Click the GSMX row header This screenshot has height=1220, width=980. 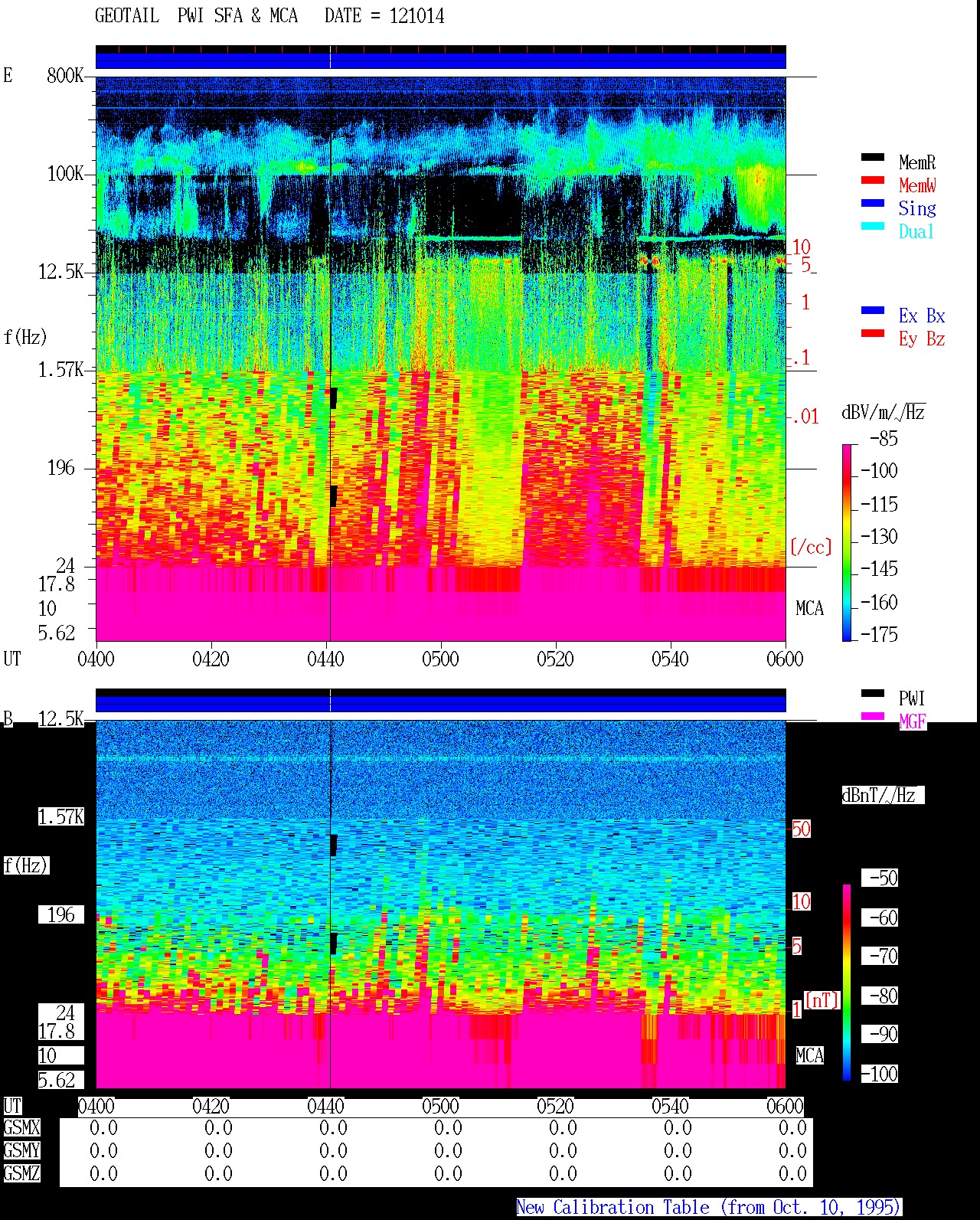point(21,1128)
